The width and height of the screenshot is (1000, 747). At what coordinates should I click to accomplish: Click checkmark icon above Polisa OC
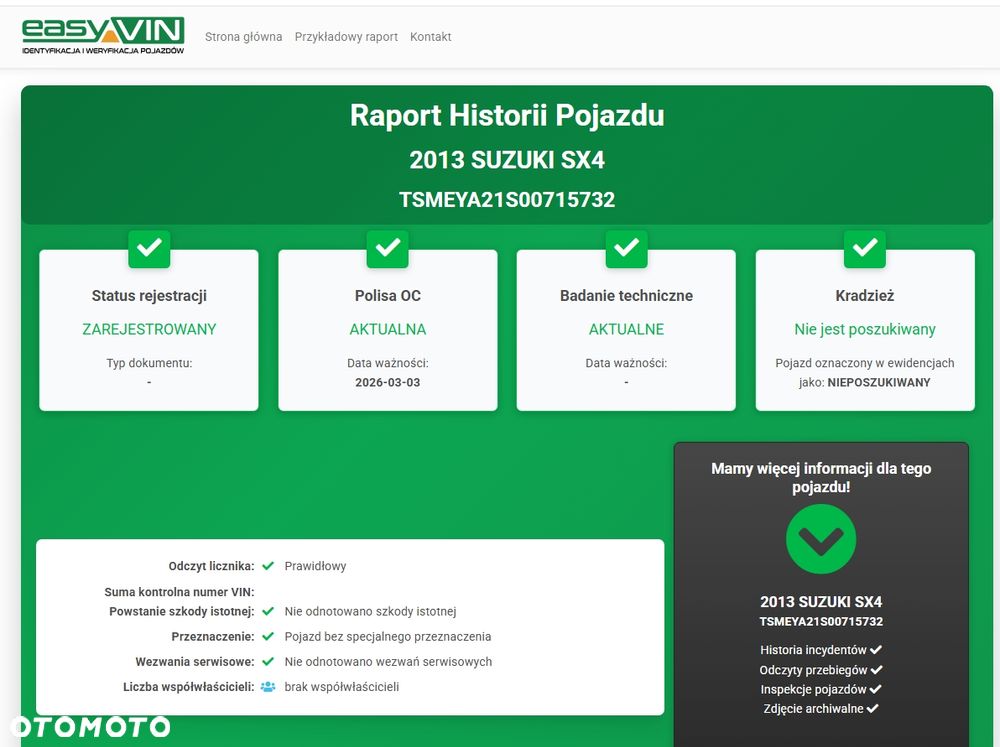[388, 249]
